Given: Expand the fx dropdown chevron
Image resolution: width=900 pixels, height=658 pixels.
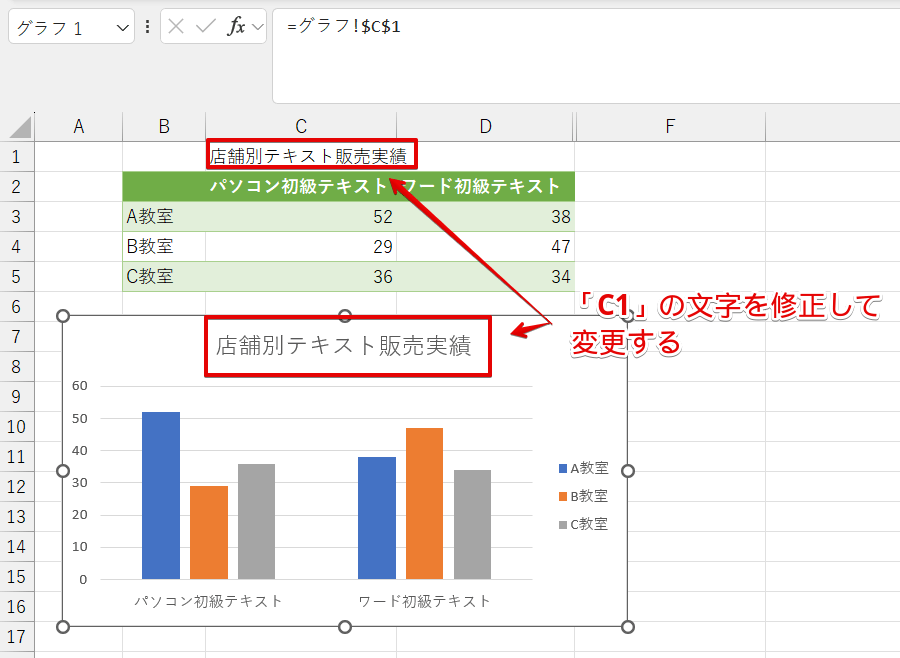Looking at the screenshot, I should [x=258, y=26].
